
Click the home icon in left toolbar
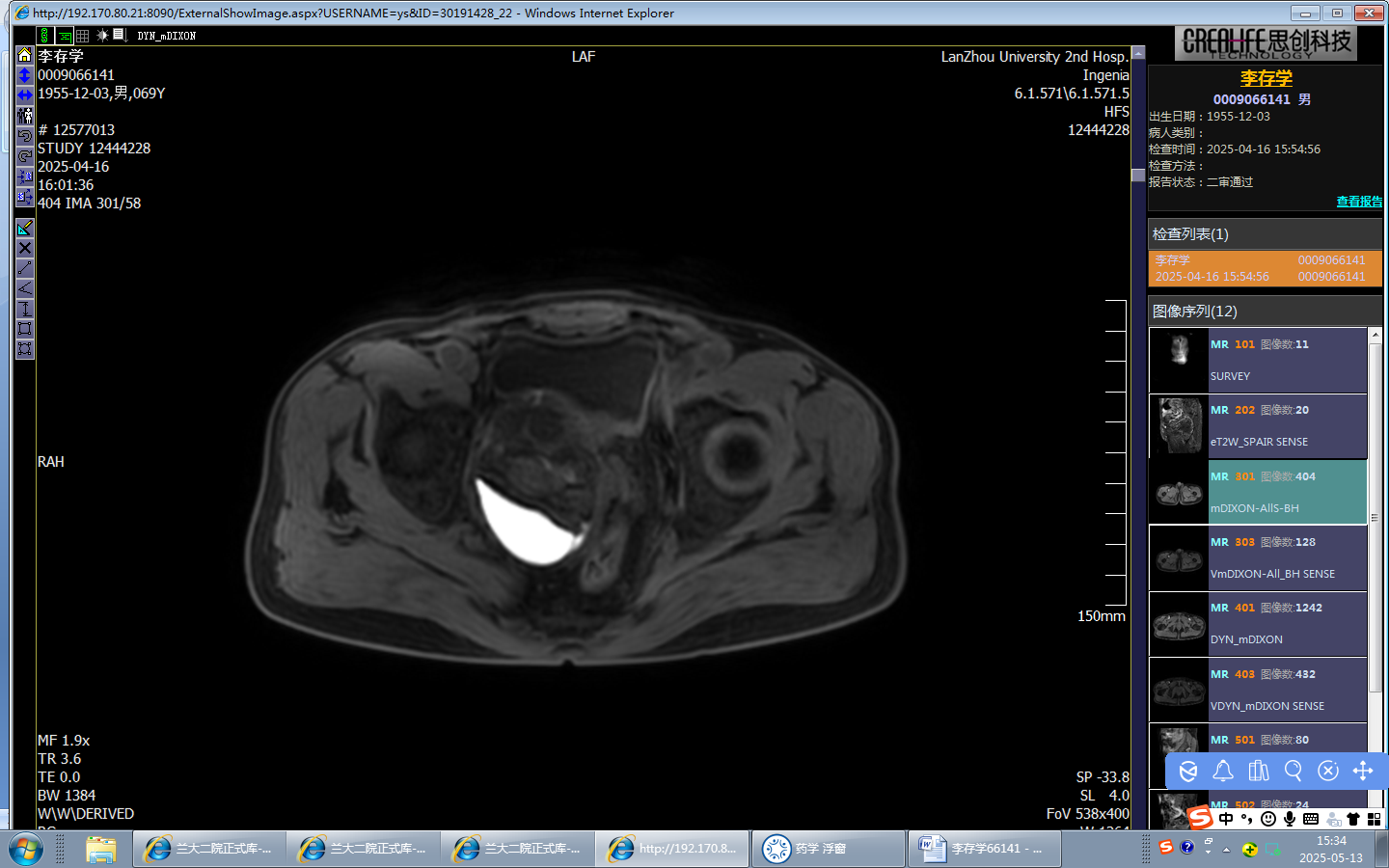click(25, 54)
